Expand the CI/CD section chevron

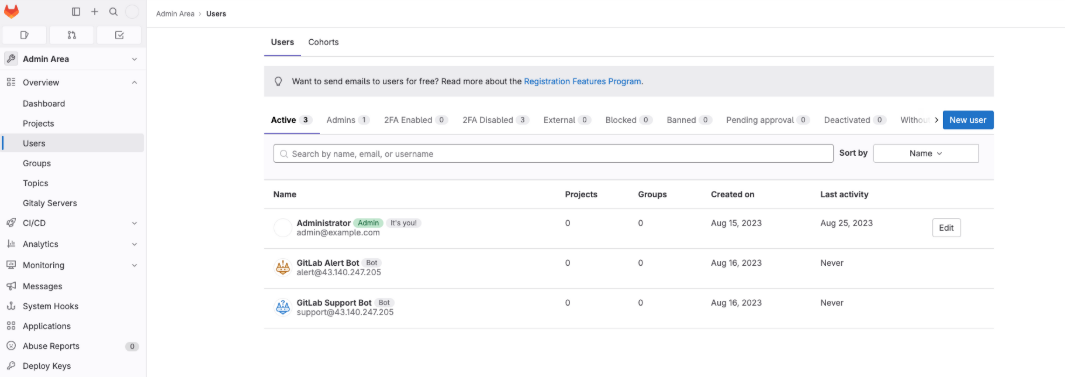(134, 223)
